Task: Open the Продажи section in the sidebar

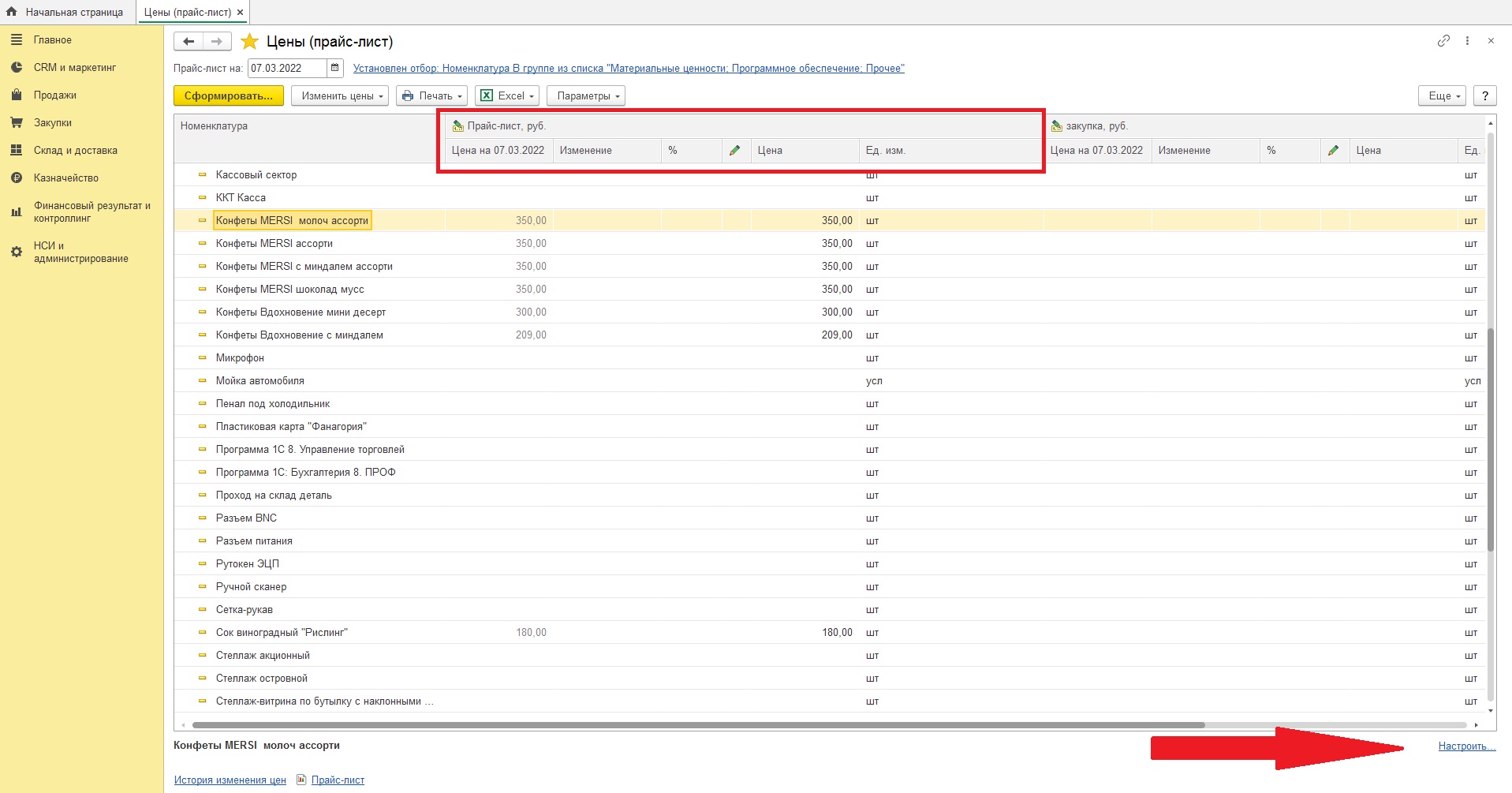Action: point(55,95)
